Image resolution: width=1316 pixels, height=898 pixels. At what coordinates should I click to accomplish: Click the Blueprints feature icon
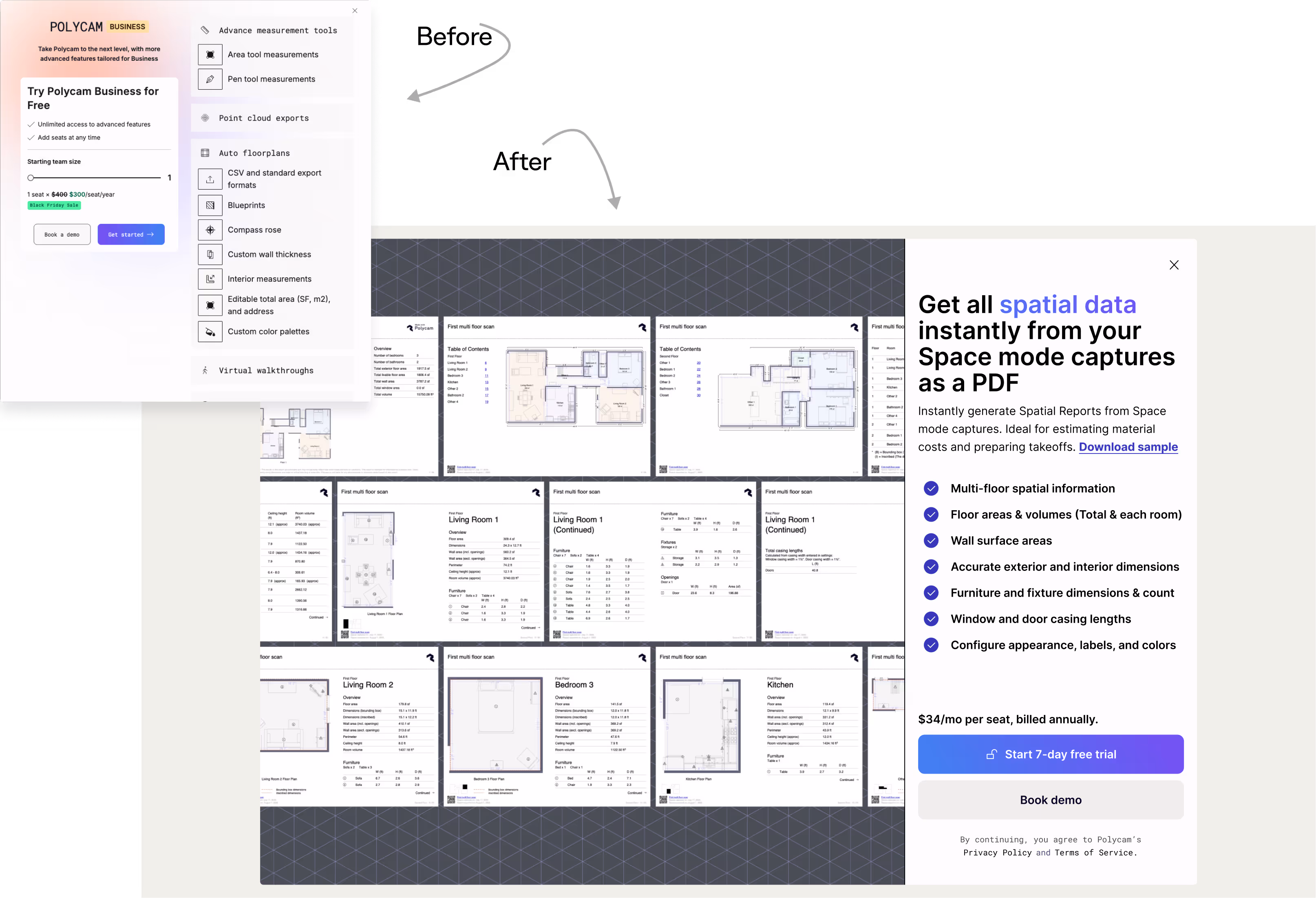[x=210, y=205]
